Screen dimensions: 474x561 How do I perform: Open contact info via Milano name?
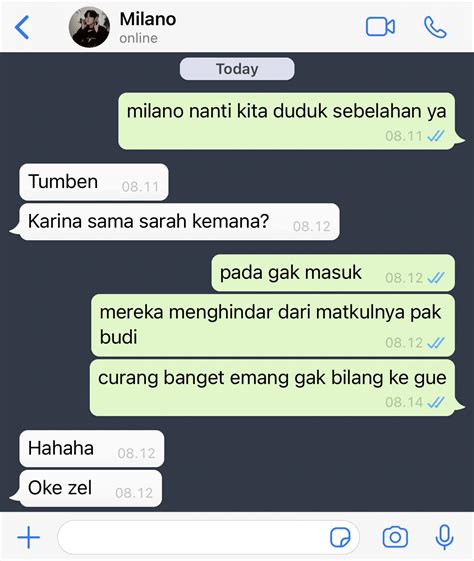pos(148,19)
